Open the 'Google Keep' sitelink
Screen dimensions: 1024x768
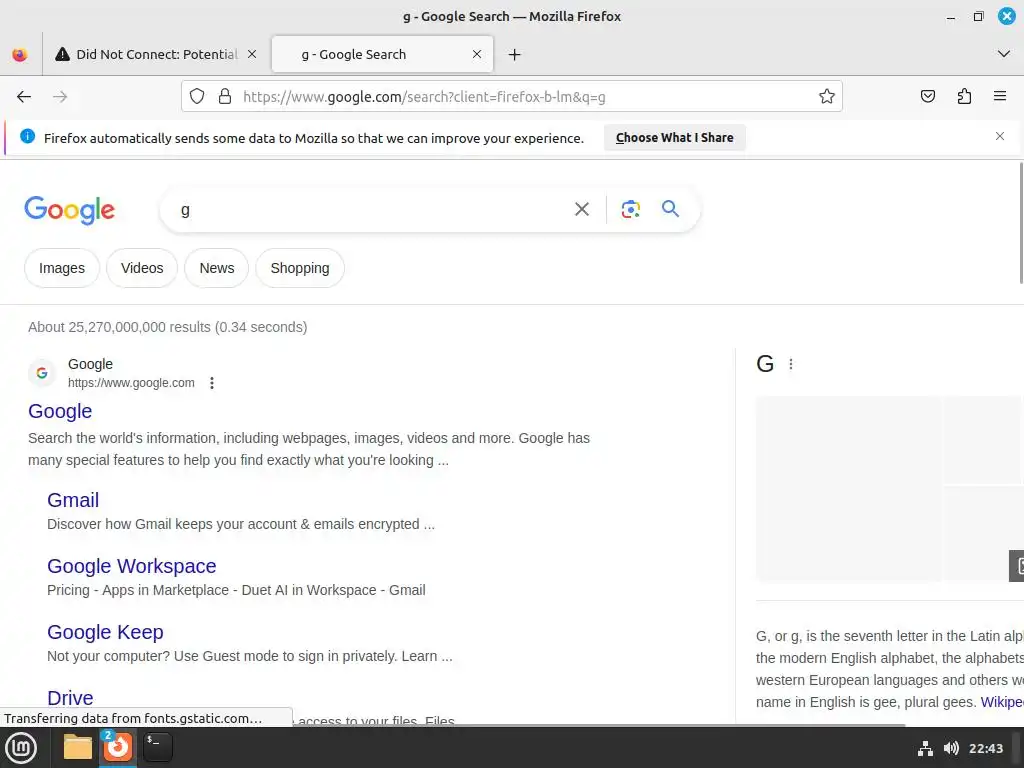(x=105, y=632)
